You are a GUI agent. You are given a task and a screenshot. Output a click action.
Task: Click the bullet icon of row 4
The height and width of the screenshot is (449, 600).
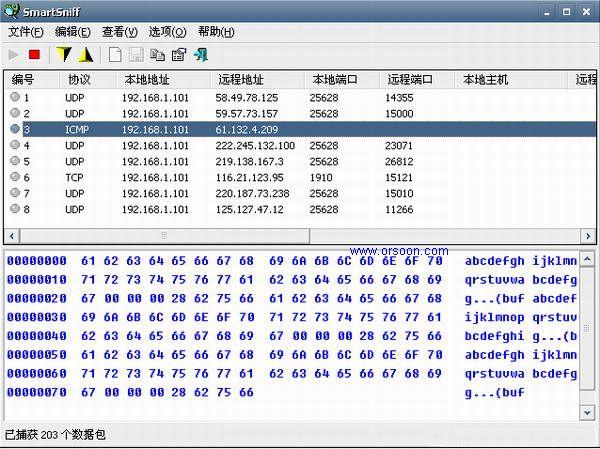15,145
